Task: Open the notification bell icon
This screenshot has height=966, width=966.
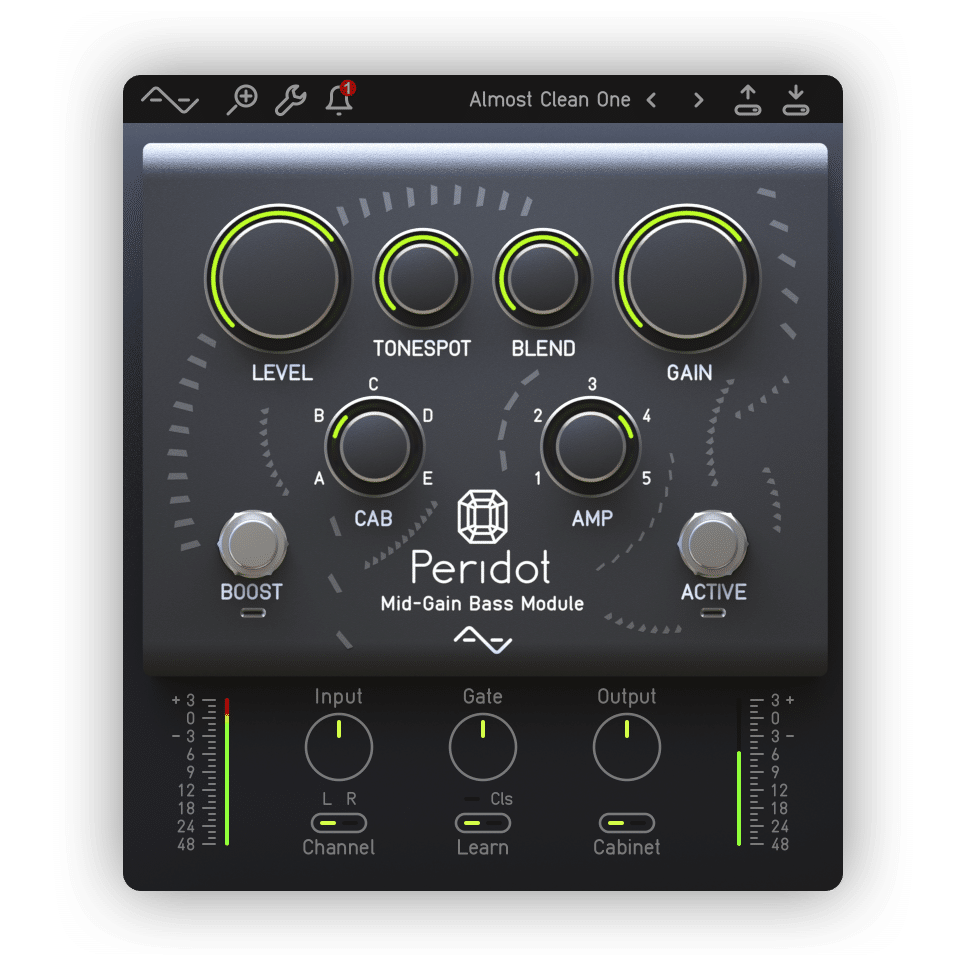Action: click(x=340, y=100)
